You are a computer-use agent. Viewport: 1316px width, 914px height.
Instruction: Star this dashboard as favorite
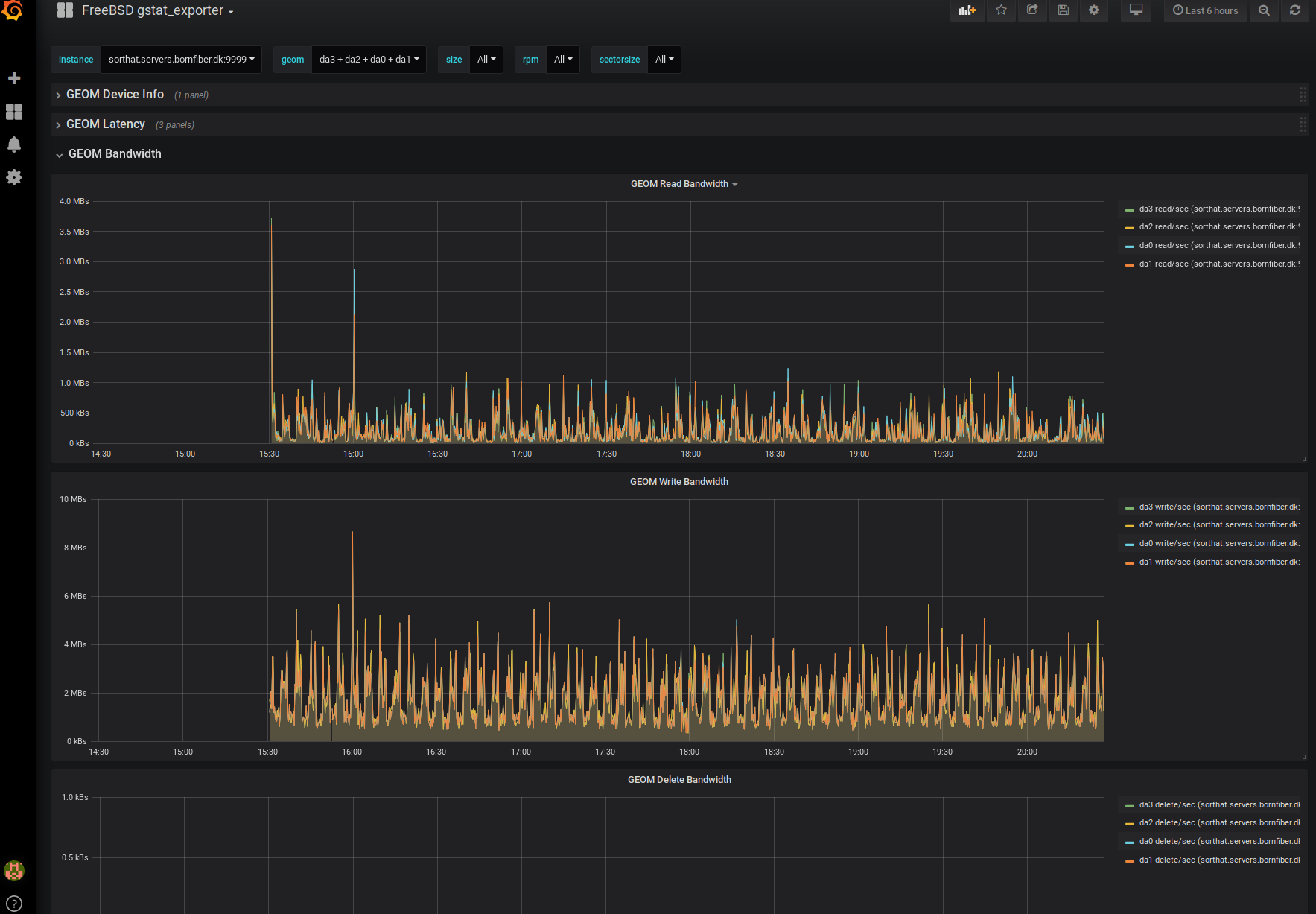pyautogui.click(x=1001, y=10)
